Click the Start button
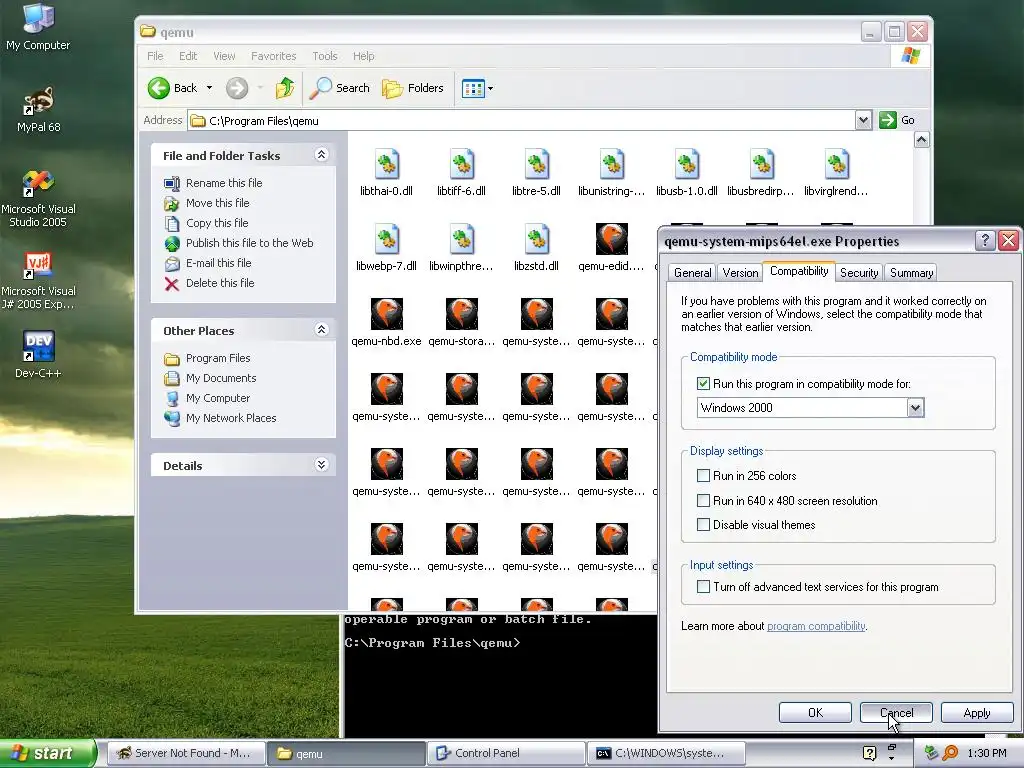The width and height of the screenshot is (1024, 768). (x=48, y=753)
